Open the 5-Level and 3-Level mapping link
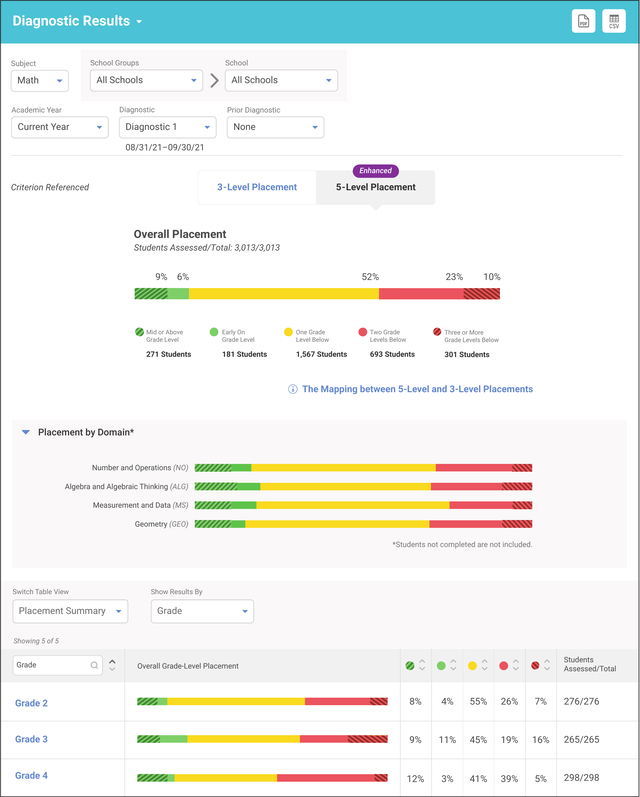This screenshot has width=640, height=797. [x=417, y=389]
